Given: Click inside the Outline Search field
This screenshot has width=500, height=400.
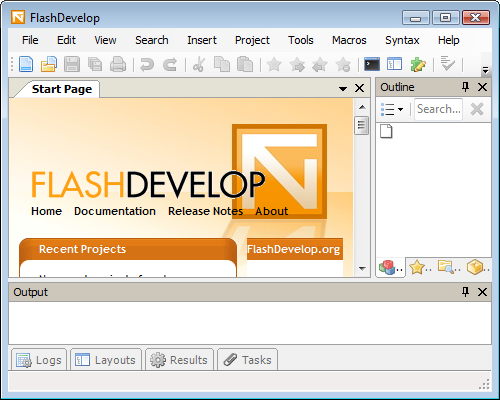Looking at the screenshot, I should tap(439, 109).
